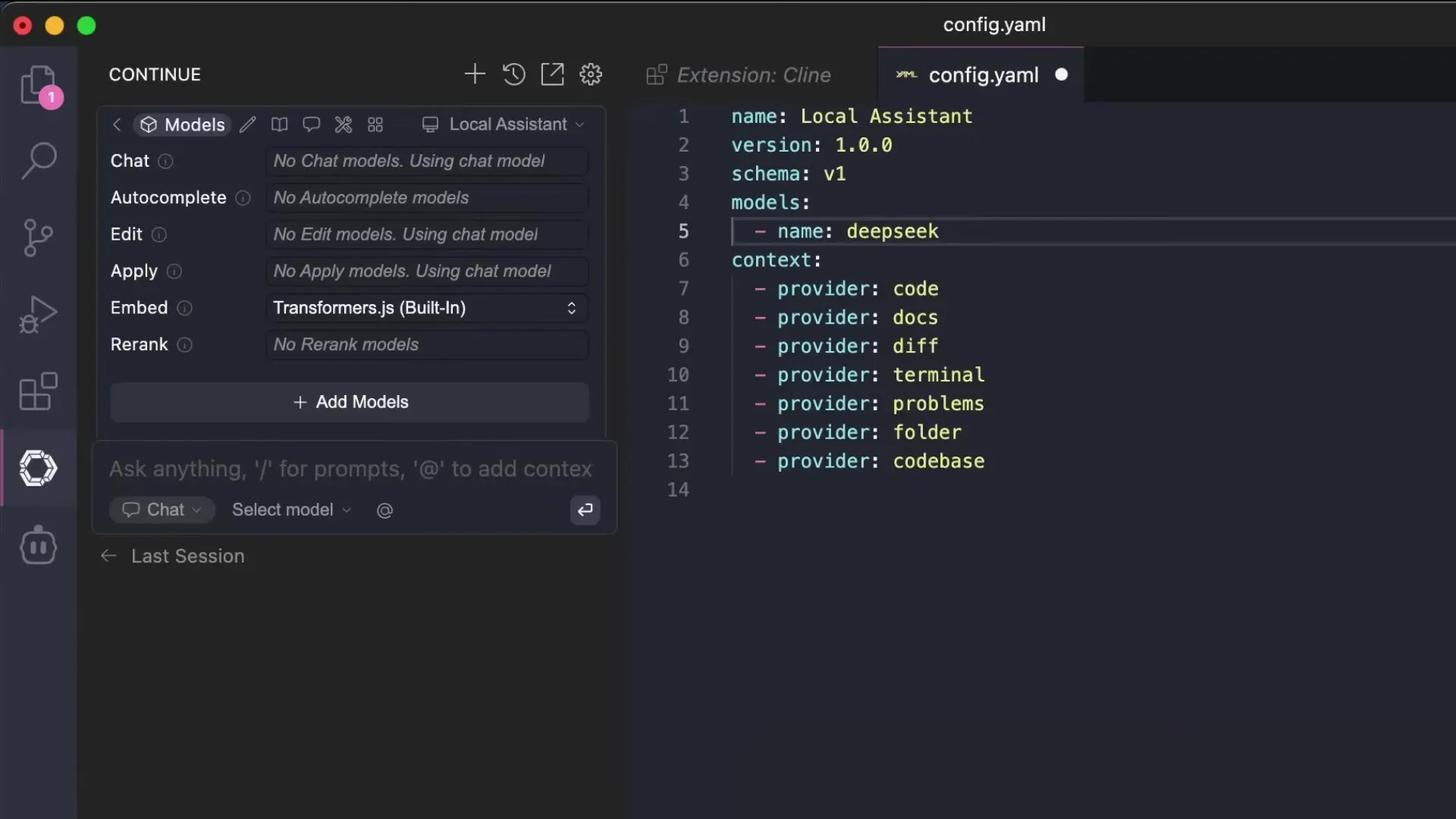Select the config.yaml editor tab

tap(981, 74)
